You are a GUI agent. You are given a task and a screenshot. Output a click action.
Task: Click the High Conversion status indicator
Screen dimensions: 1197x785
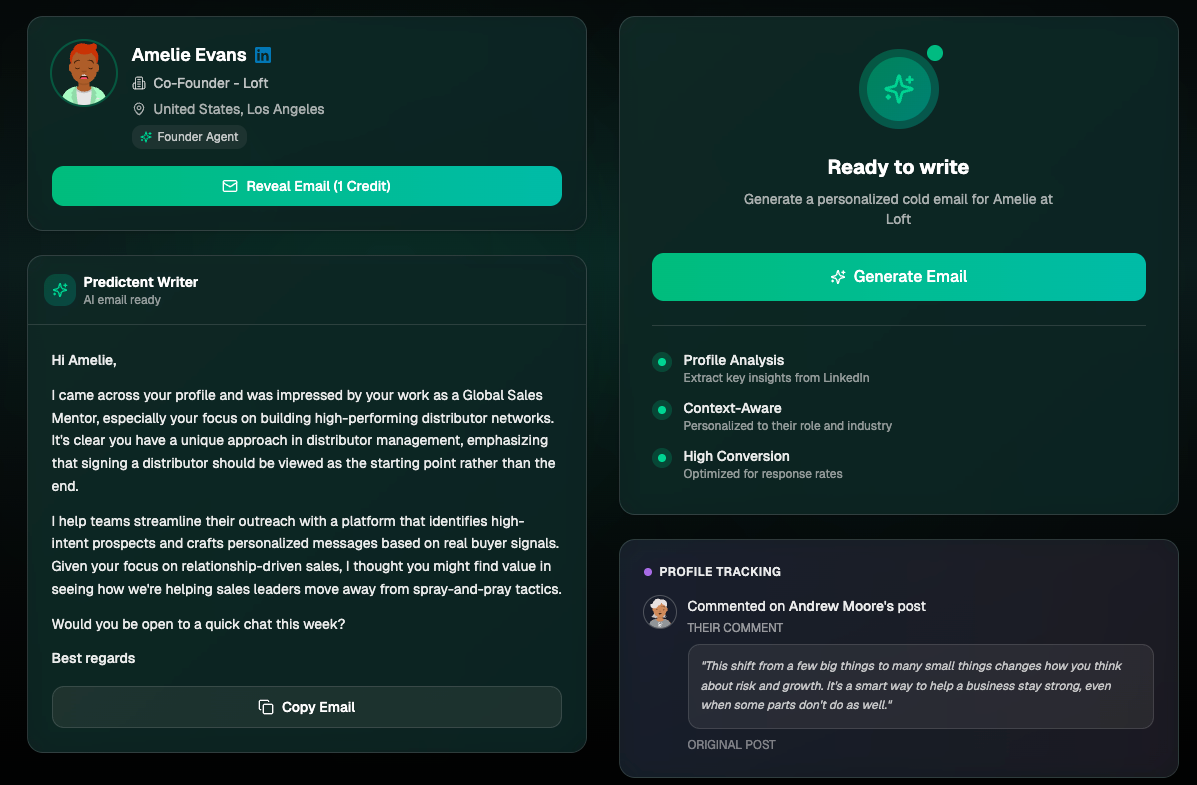[662, 458]
